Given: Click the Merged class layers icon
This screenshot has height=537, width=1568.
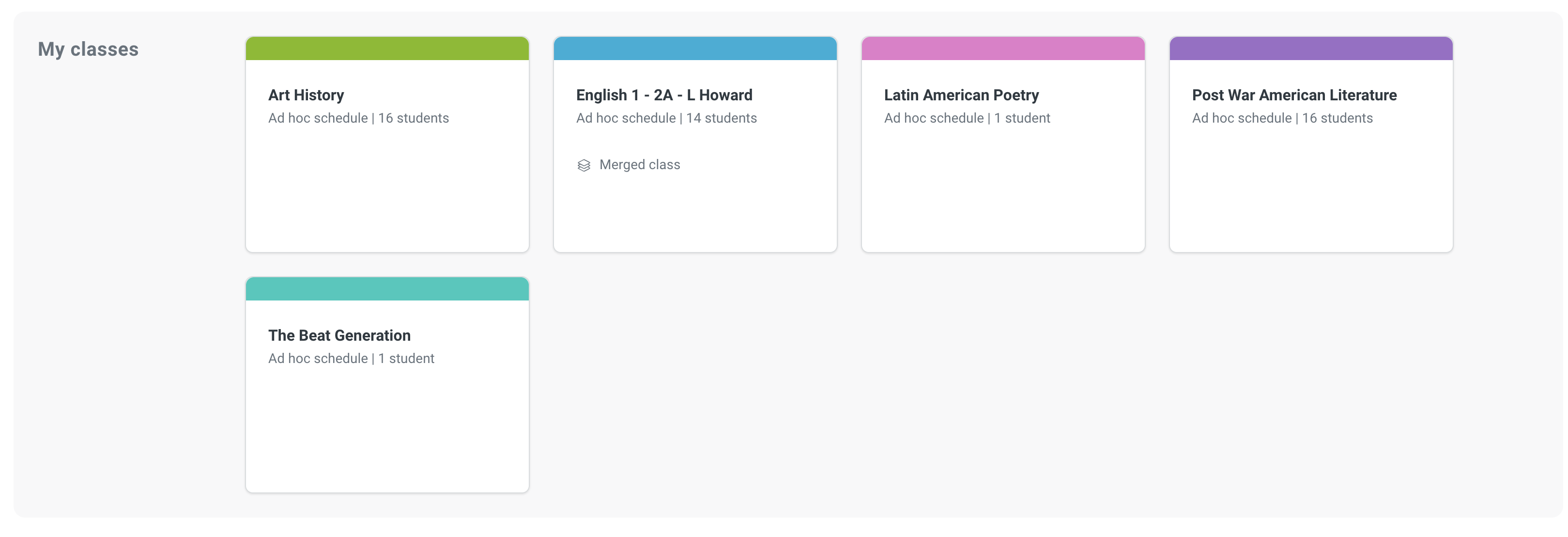Looking at the screenshot, I should 584,165.
